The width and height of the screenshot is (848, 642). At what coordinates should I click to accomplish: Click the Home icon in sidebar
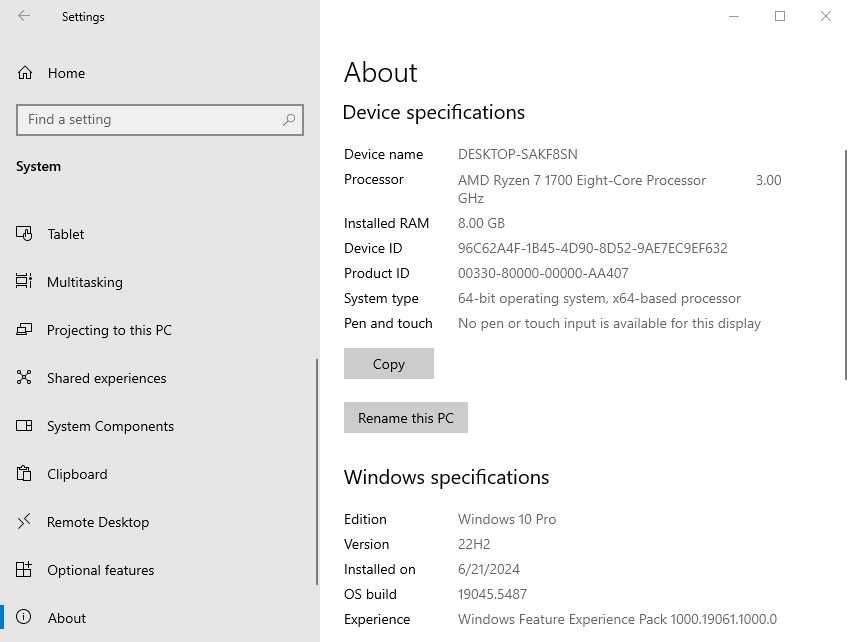click(x=24, y=73)
